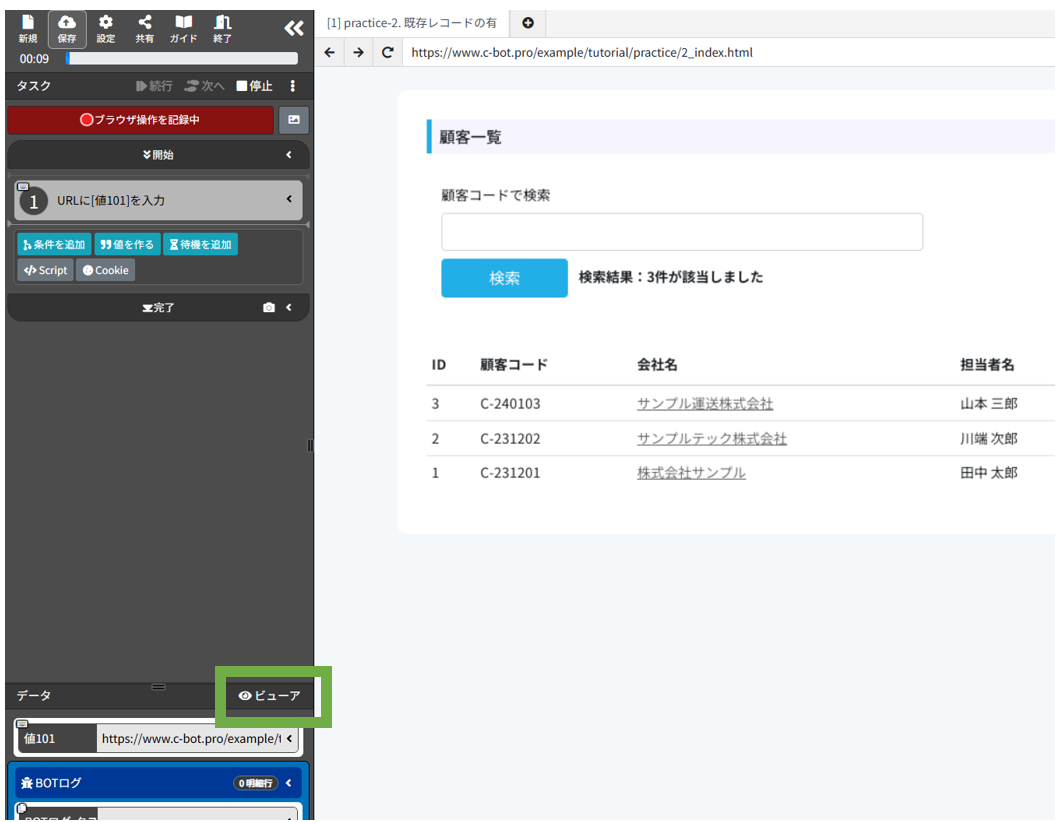Open サンプルテック株式会社 link

click(x=712, y=439)
